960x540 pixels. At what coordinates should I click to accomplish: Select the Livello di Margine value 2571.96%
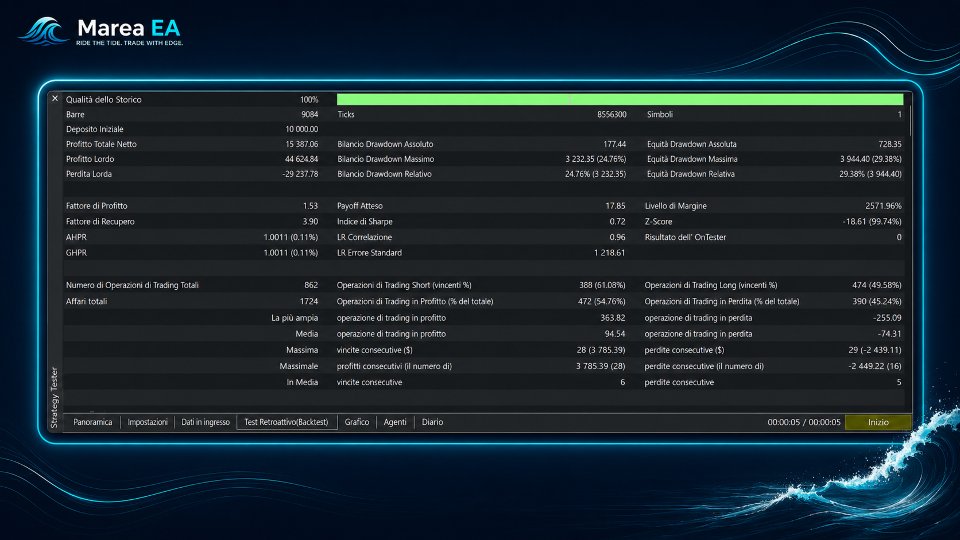click(883, 206)
